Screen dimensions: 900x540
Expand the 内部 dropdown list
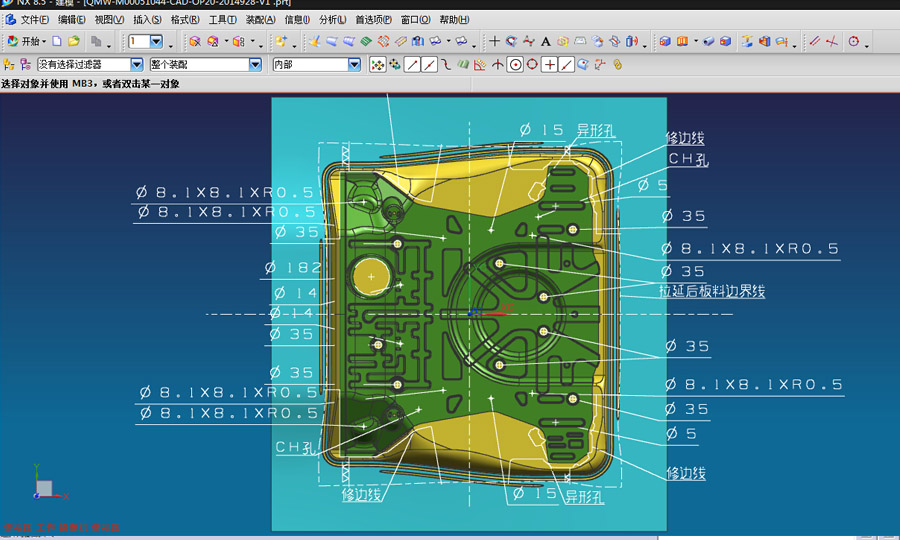coord(354,65)
